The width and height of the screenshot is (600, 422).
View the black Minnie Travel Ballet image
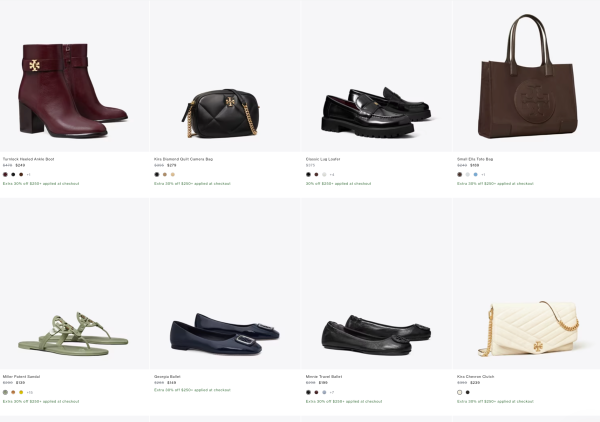[377, 284]
